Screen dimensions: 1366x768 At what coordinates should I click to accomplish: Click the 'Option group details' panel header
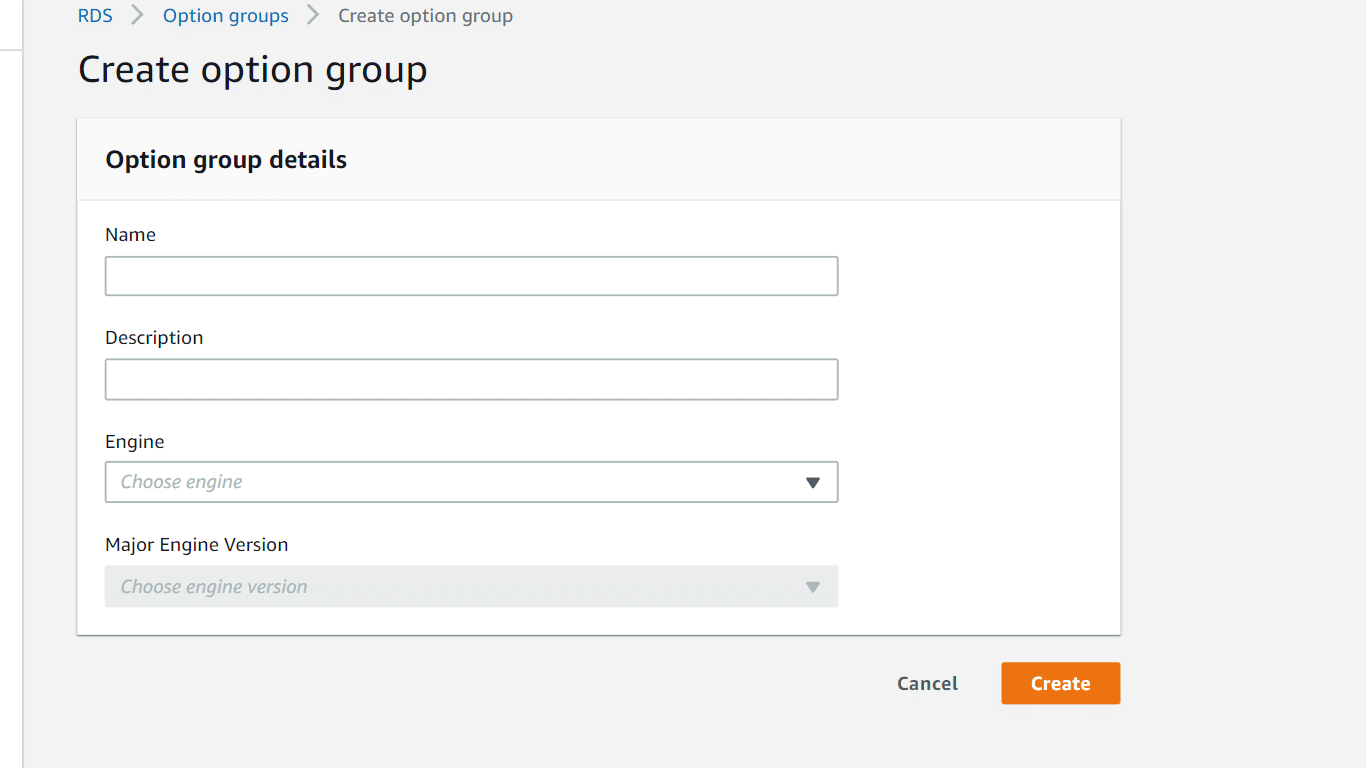click(x=226, y=160)
